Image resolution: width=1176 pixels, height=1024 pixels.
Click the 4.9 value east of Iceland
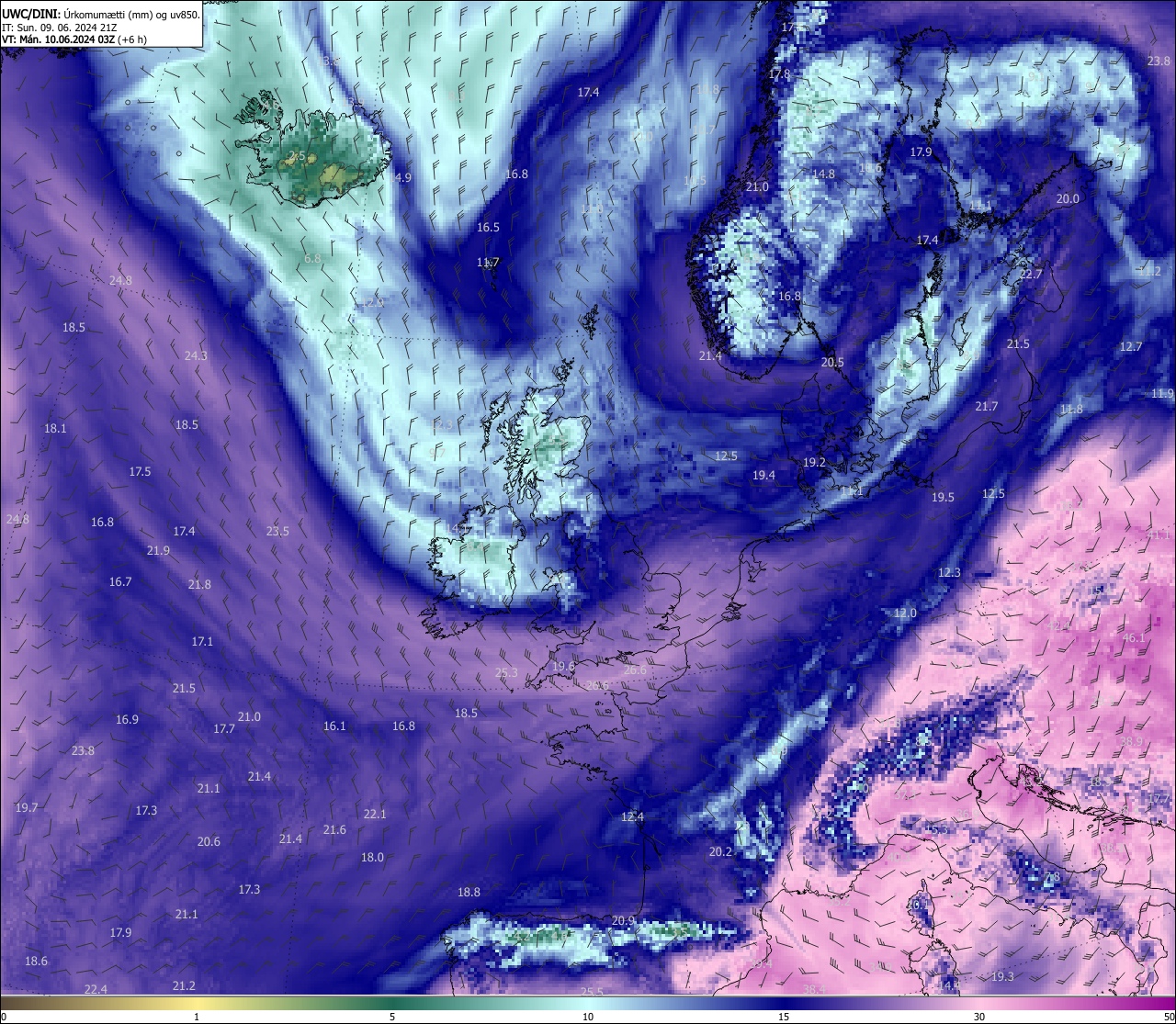pos(402,177)
